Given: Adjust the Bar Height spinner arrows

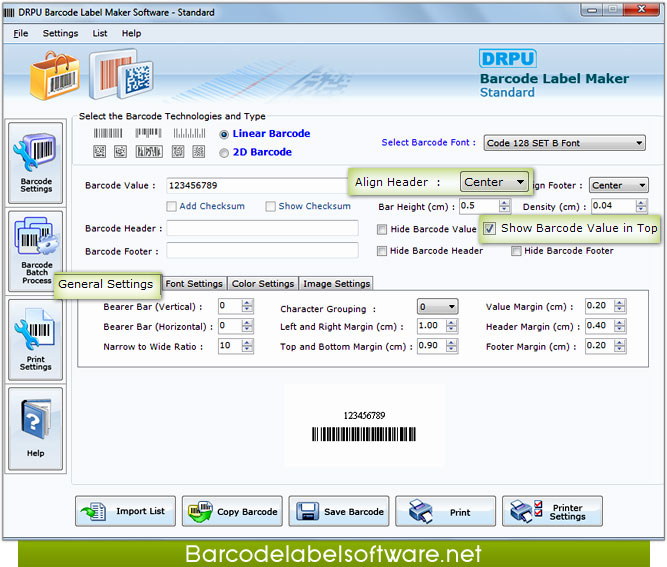Looking at the screenshot, I should 504,206.
